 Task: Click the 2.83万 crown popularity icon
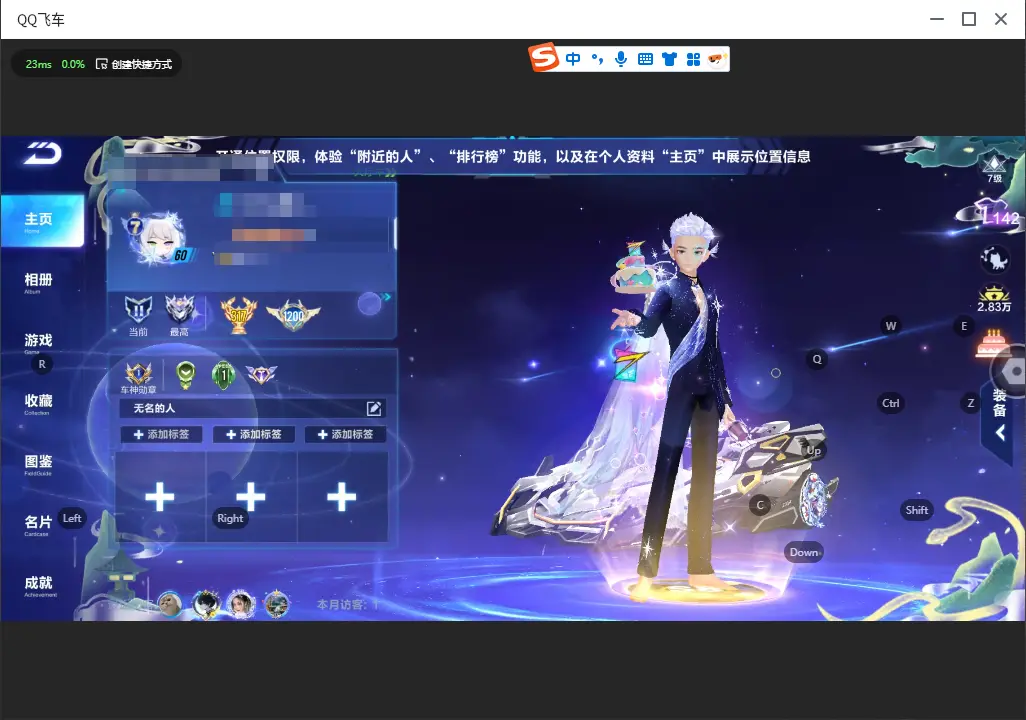coord(994,300)
